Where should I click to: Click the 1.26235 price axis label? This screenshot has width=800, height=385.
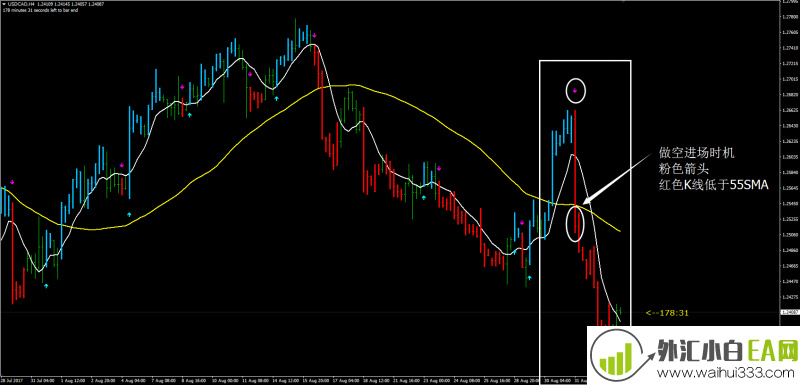point(790,141)
